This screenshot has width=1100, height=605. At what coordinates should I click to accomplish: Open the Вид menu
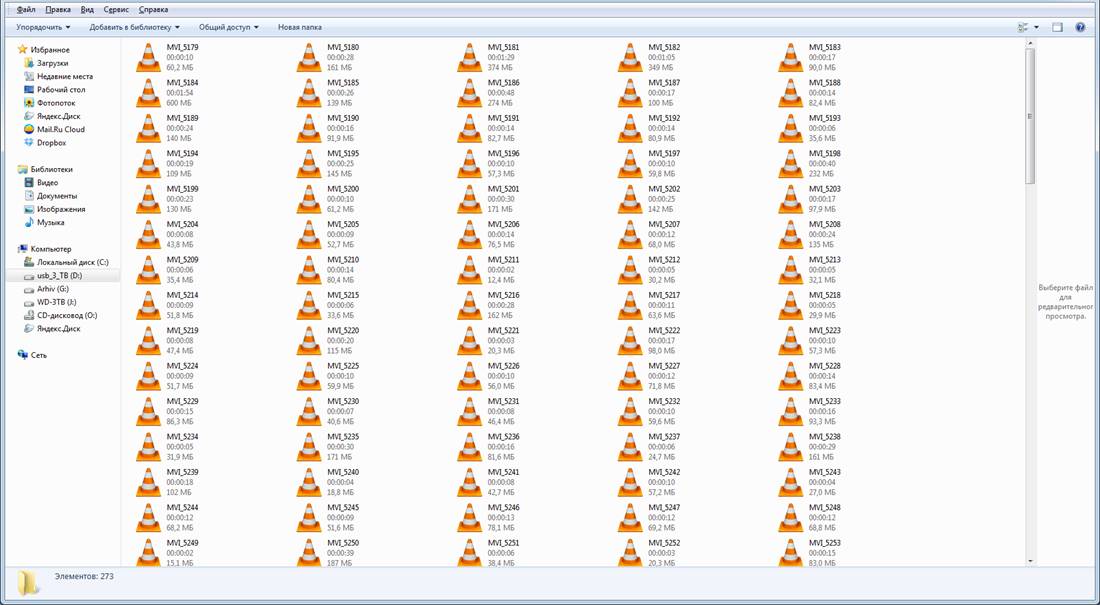(x=87, y=10)
